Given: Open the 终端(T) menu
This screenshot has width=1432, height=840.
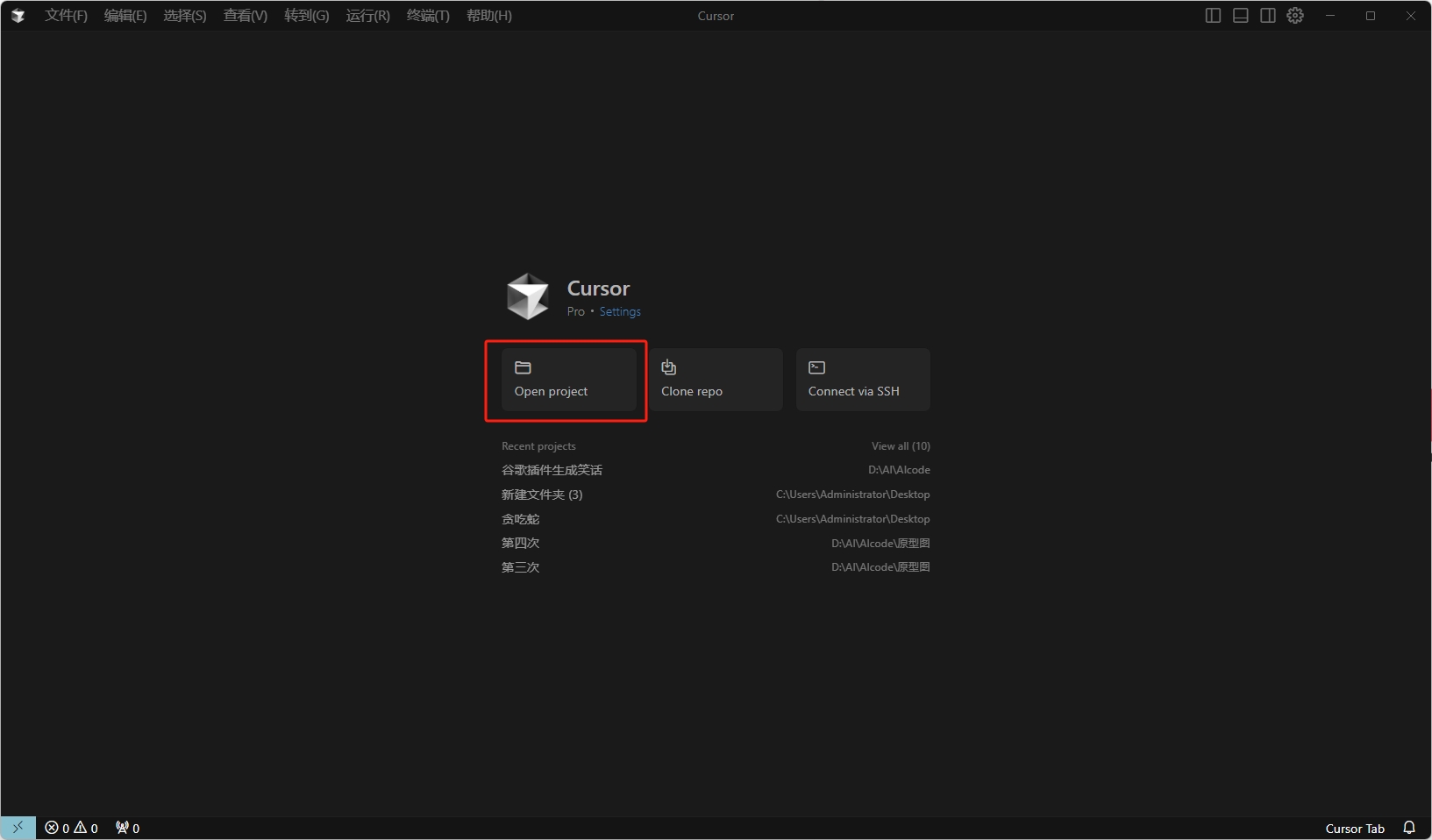Looking at the screenshot, I should pyautogui.click(x=428, y=16).
